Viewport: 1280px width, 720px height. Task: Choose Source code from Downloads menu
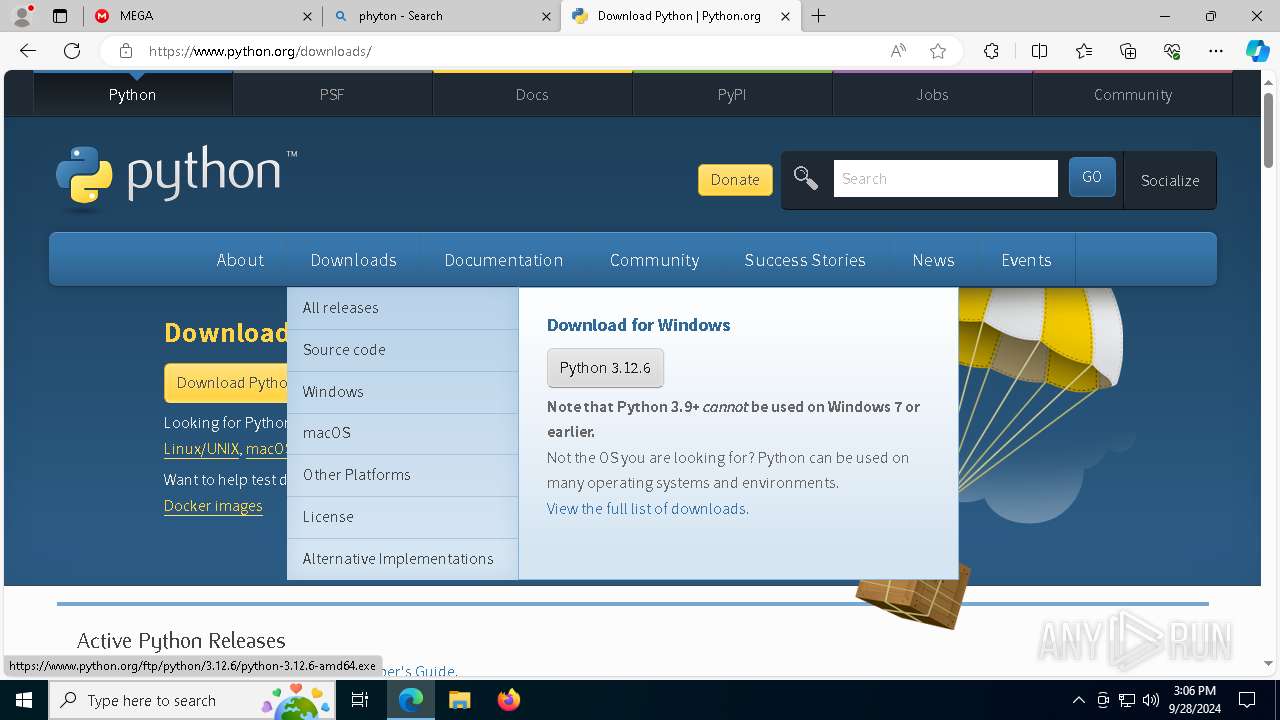click(x=402, y=350)
